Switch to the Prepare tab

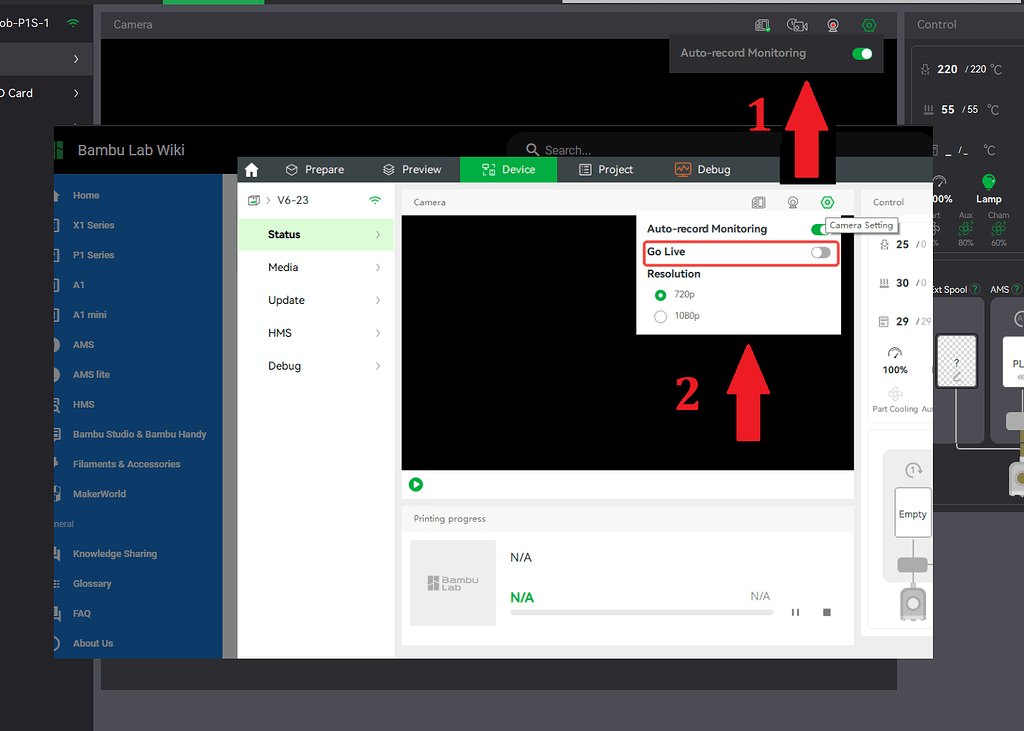pyautogui.click(x=315, y=170)
